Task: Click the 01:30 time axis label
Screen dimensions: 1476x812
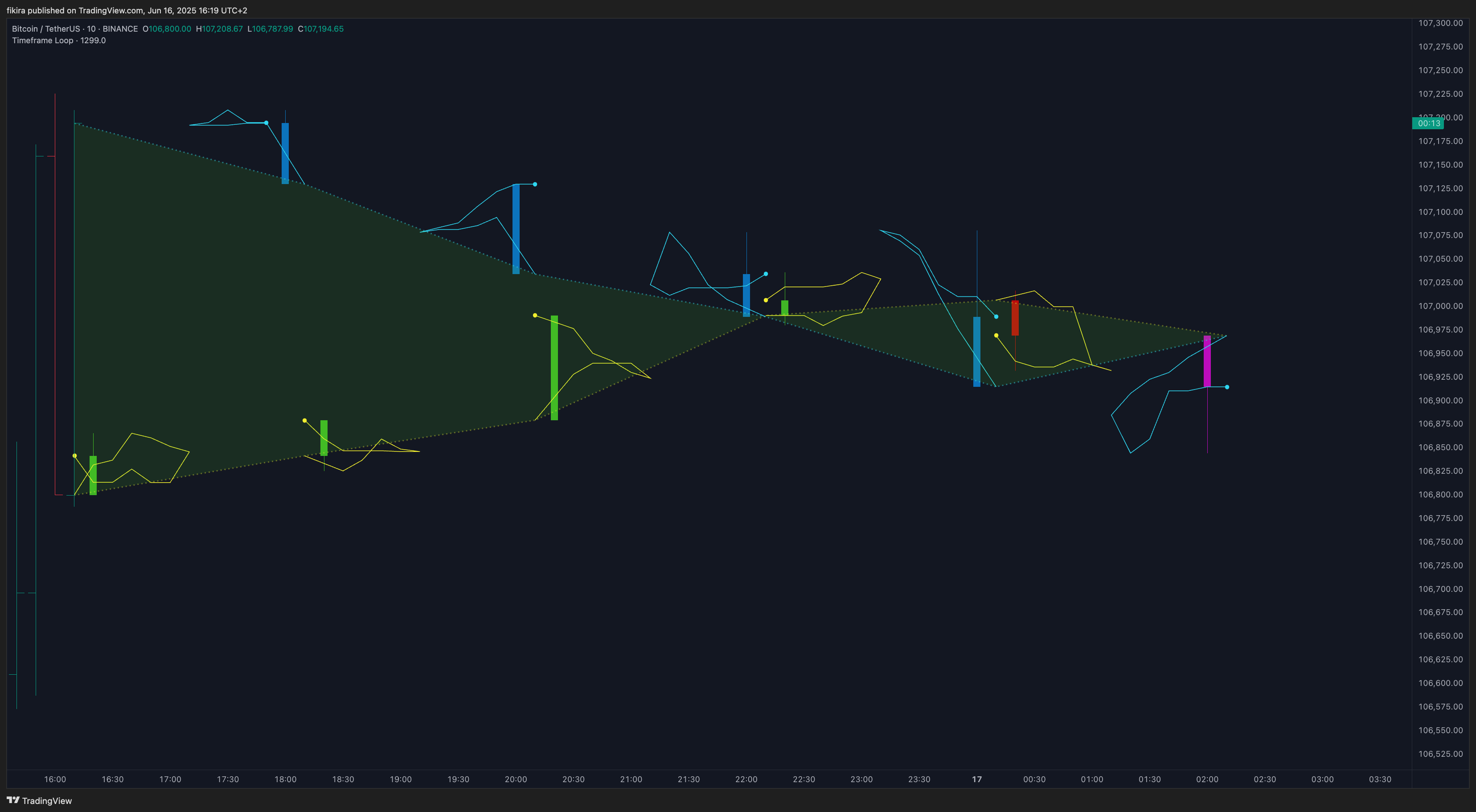Action: coord(1149,779)
